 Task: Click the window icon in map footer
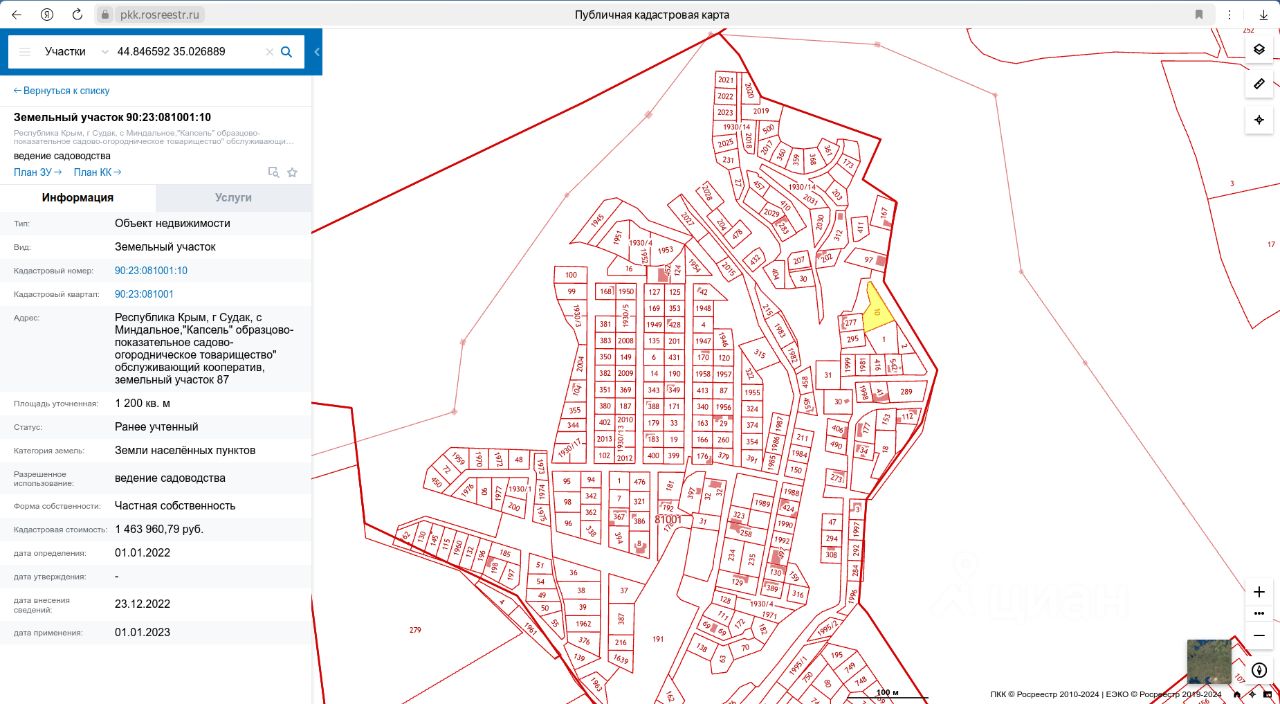point(1266,694)
